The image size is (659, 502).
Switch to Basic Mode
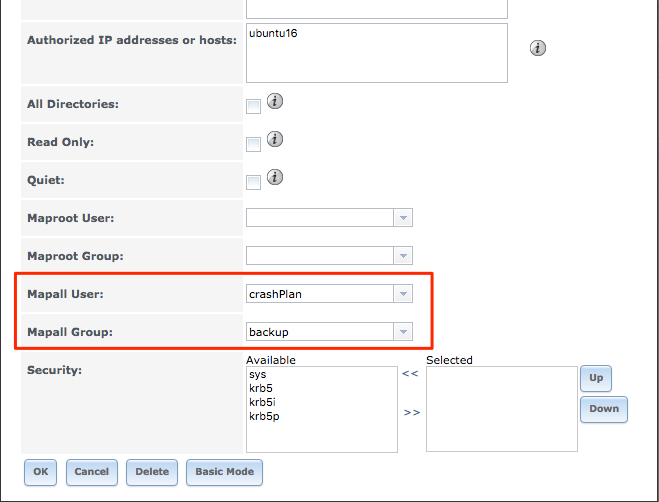(x=224, y=472)
